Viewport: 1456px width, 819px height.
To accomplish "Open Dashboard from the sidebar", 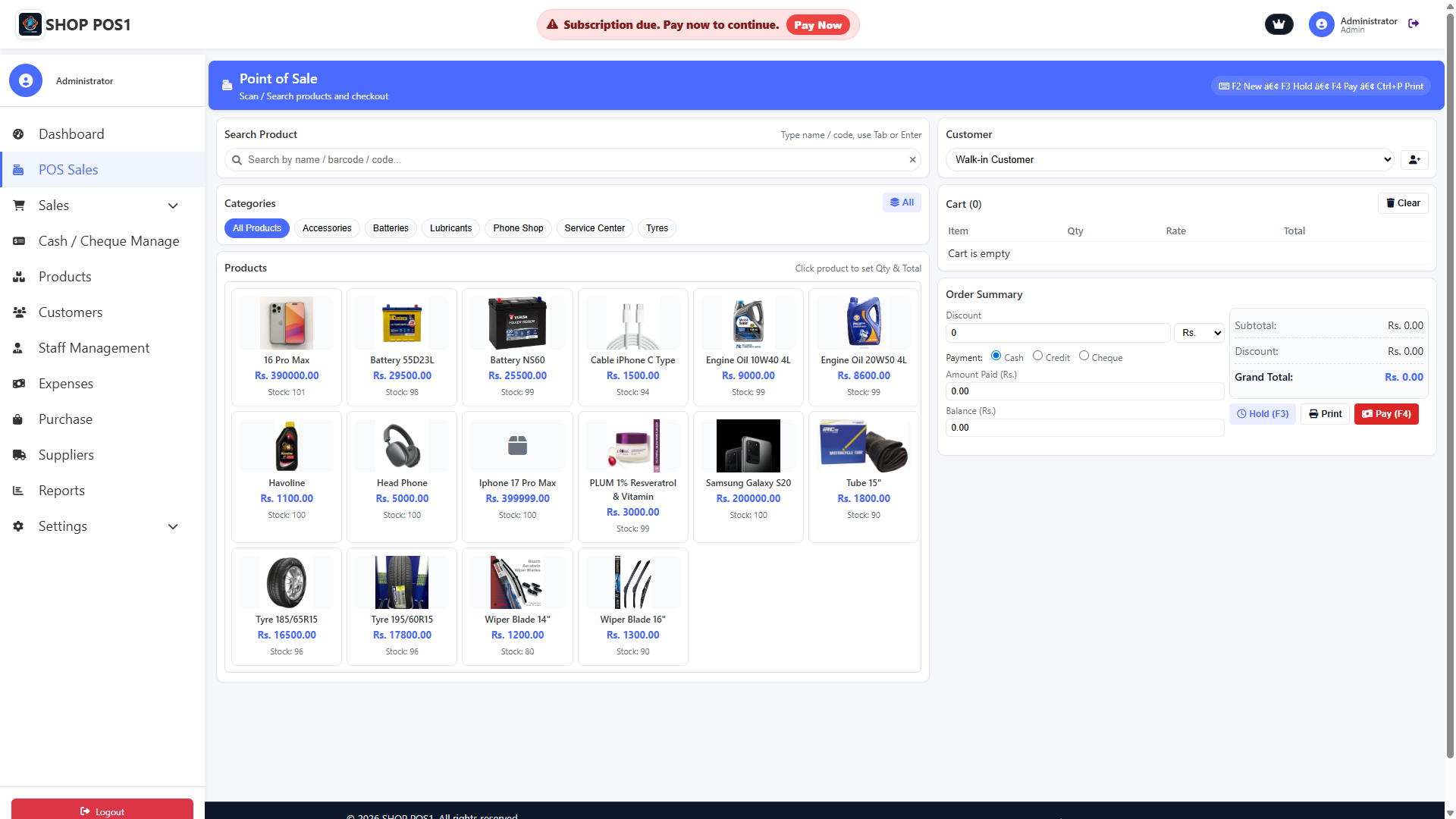I will (71, 134).
